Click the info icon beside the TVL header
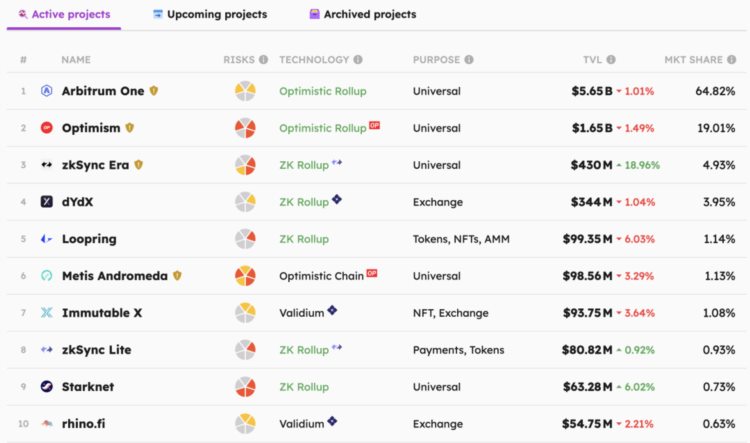The image size is (750, 443). click(611, 60)
